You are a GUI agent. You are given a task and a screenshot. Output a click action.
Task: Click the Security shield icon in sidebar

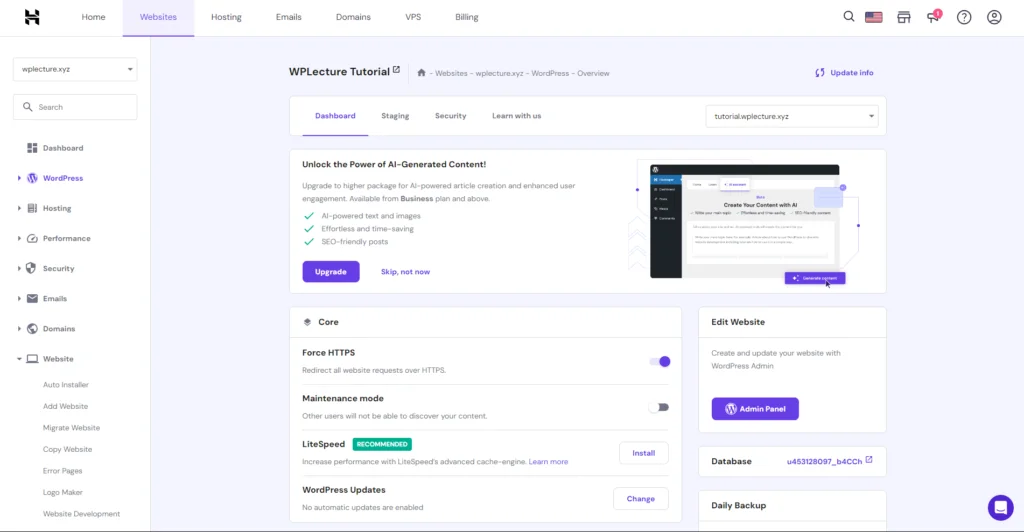[31, 268]
